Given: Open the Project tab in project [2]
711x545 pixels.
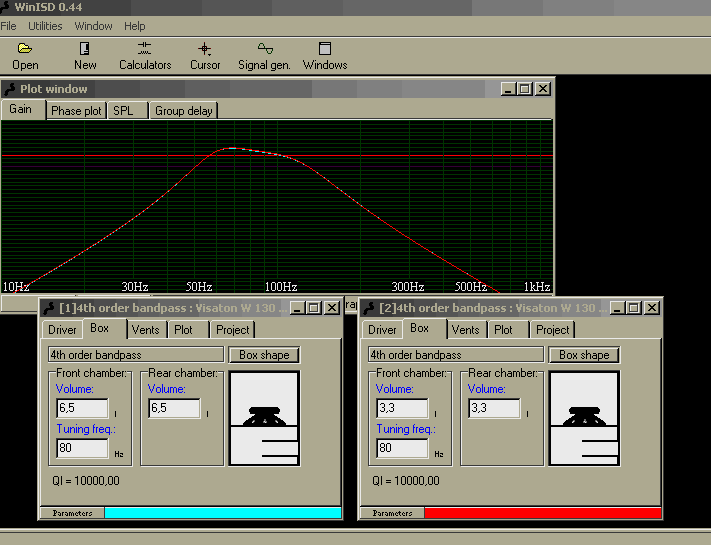Looking at the screenshot, I should (x=552, y=330).
